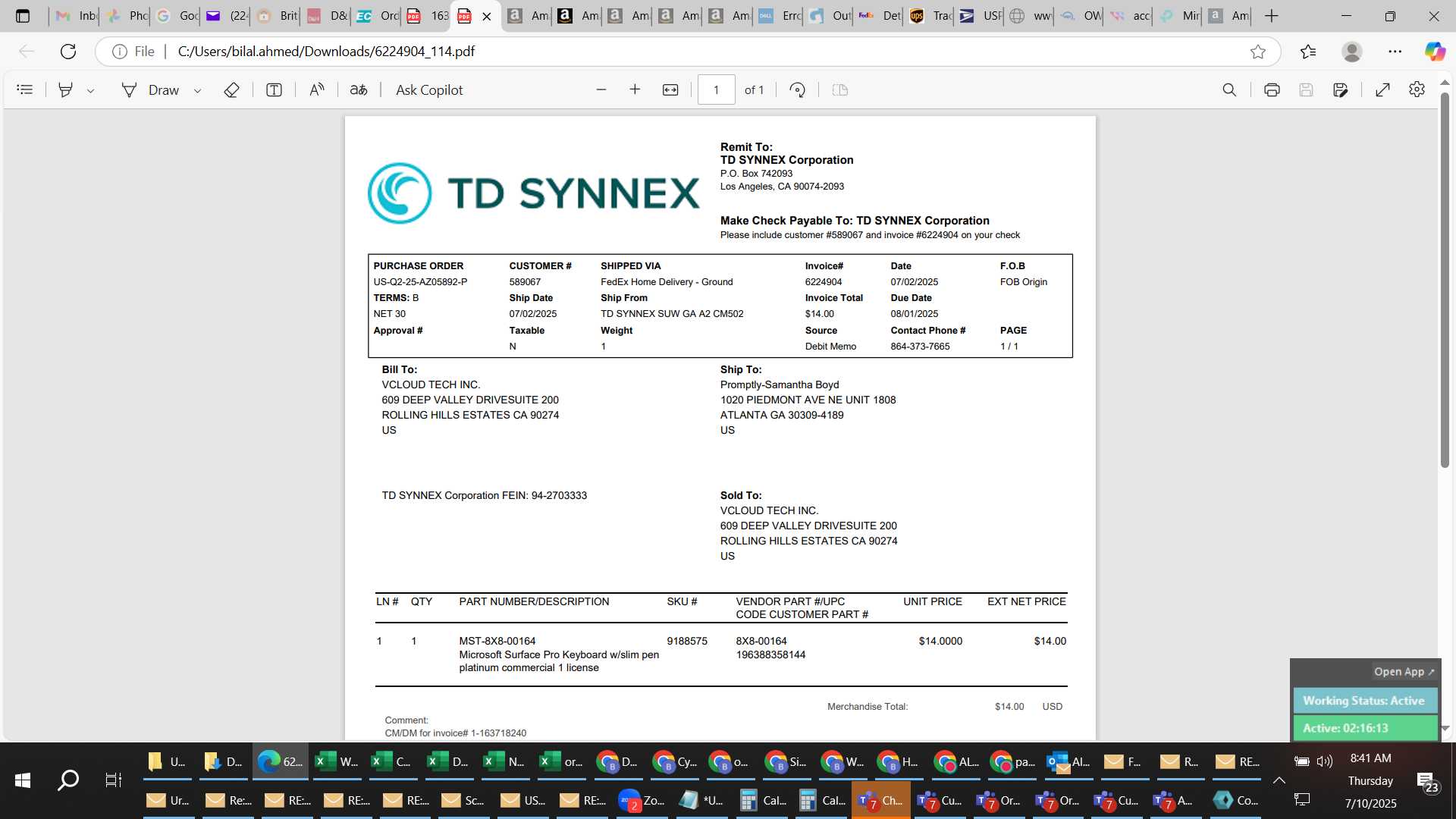
Task: Rotate the PDF page
Action: click(797, 89)
